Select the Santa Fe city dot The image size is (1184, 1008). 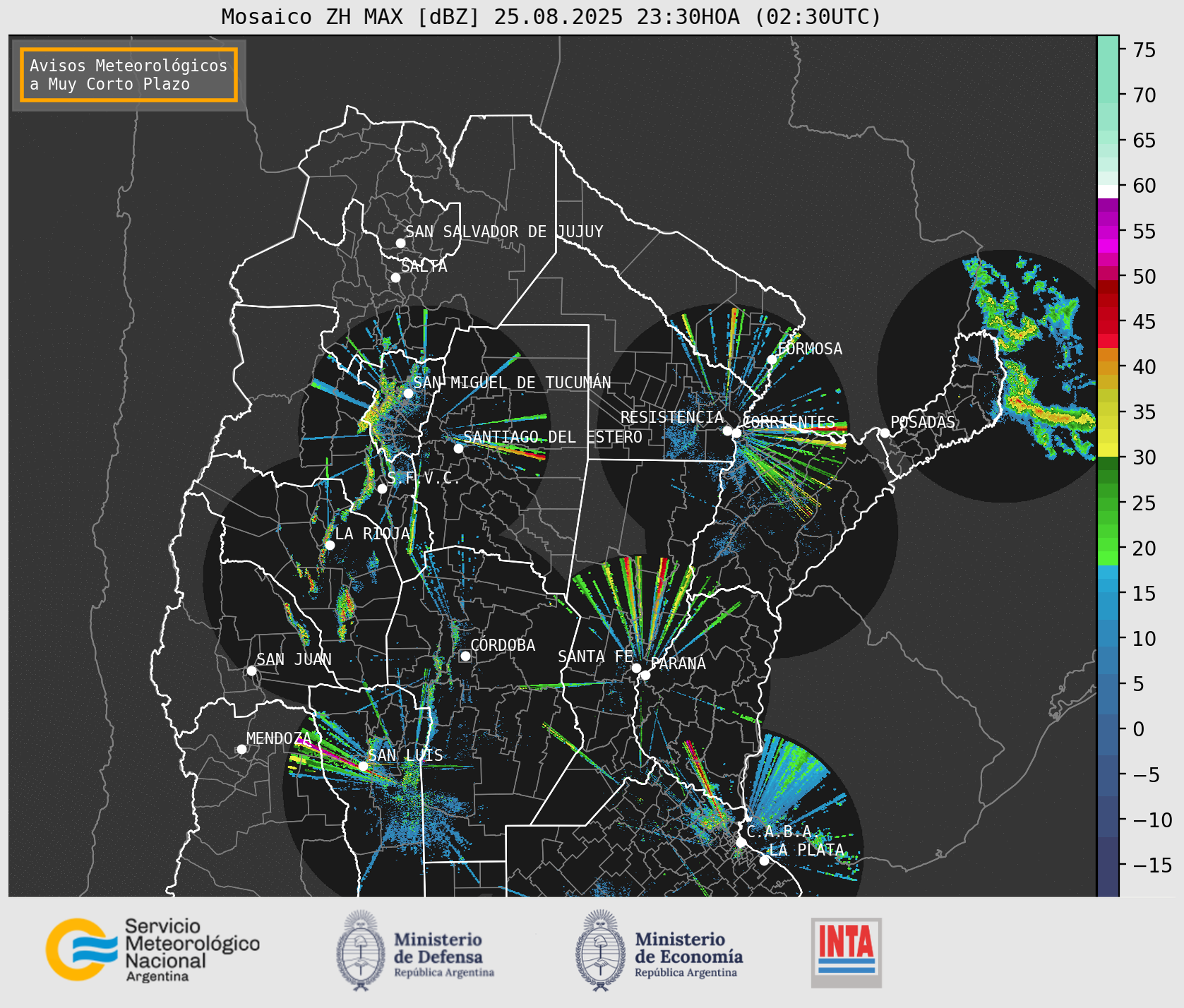tap(636, 668)
